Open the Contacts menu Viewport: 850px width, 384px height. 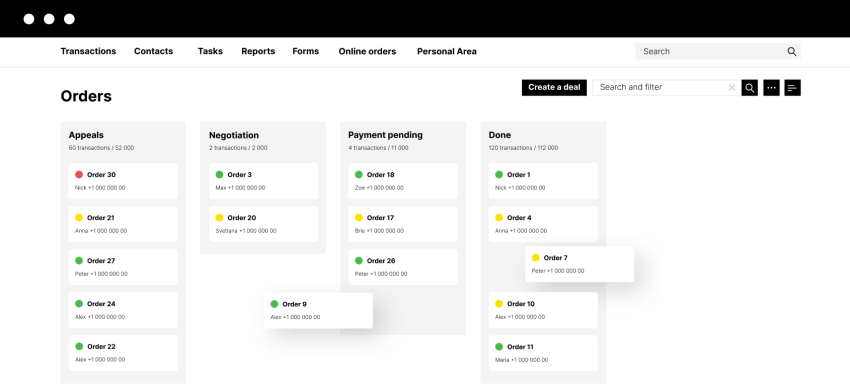point(153,52)
